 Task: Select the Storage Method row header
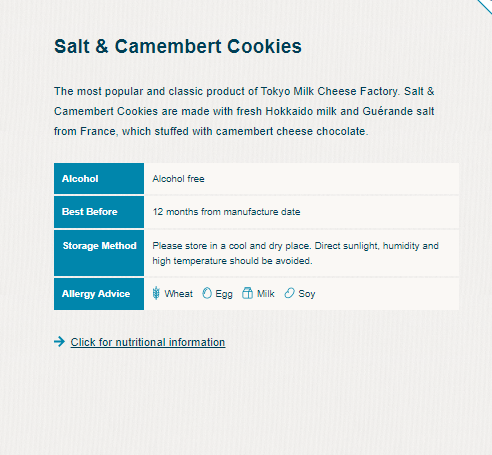click(99, 253)
